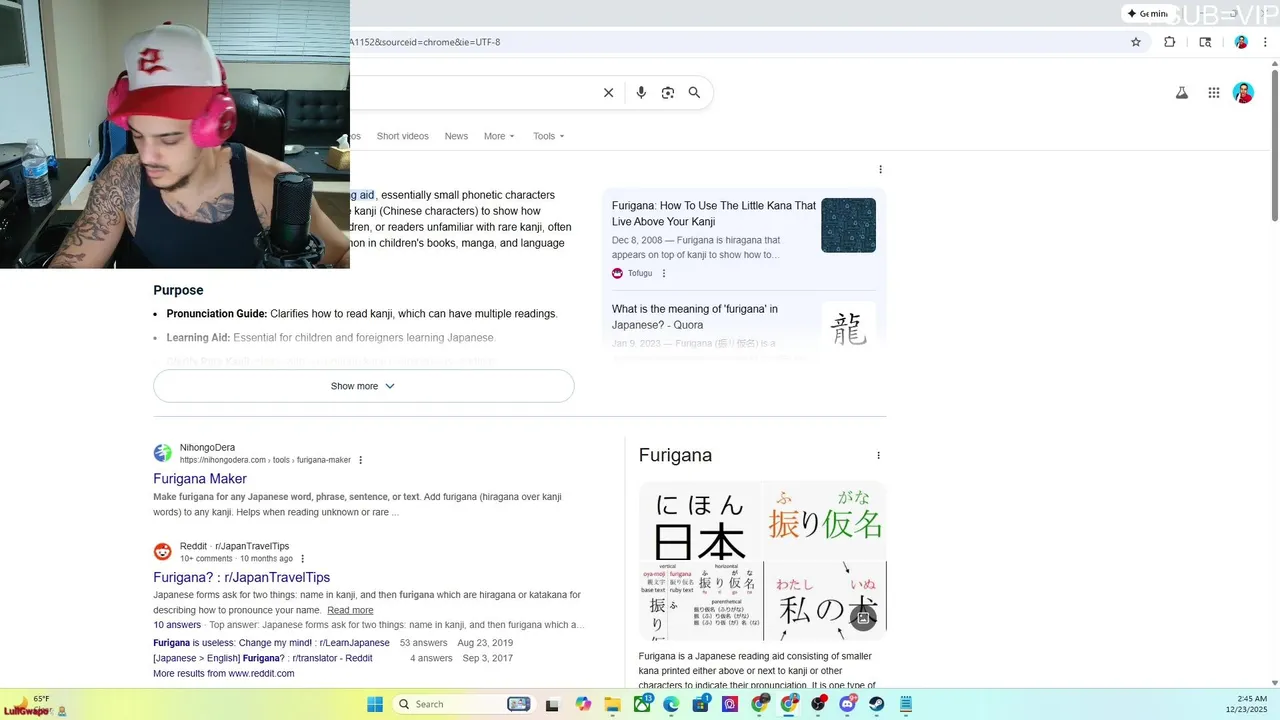Open the tab search icon in Chrome's toolbar
Image resolution: width=1280 pixels, height=720 pixels.
[x=1205, y=42]
